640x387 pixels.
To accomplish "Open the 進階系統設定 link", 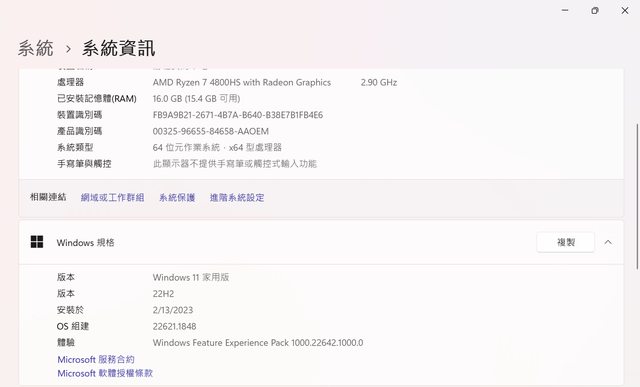I will [x=237, y=198].
